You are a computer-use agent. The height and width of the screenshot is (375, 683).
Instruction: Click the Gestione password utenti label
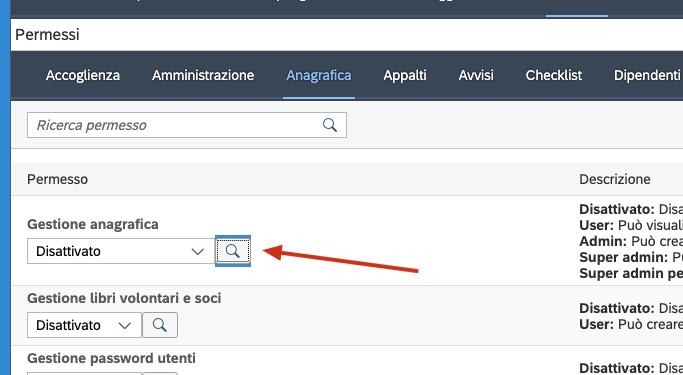pyautogui.click(x=112, y=358)
